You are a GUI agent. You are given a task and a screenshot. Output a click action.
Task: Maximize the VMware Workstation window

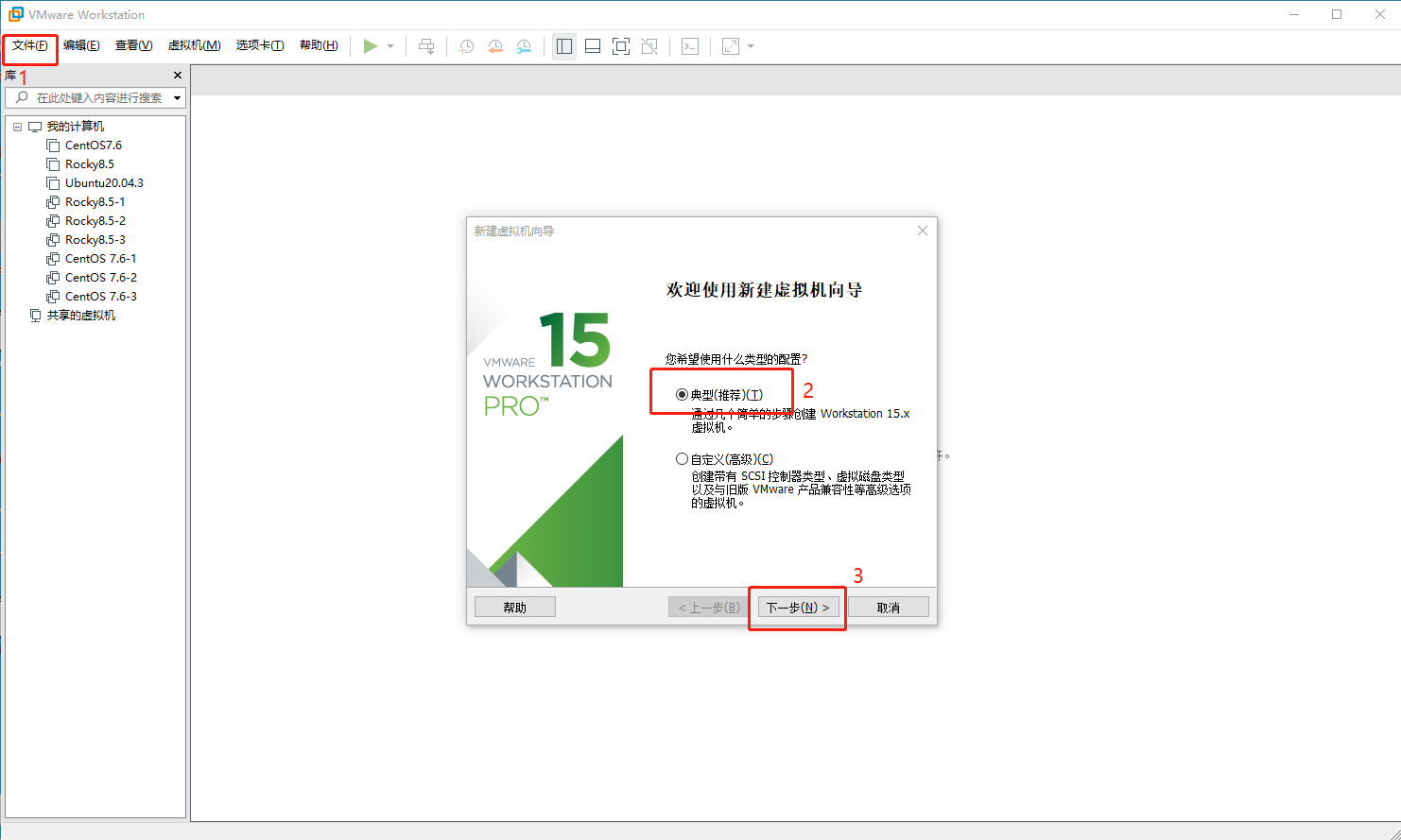coord(1337,14)
